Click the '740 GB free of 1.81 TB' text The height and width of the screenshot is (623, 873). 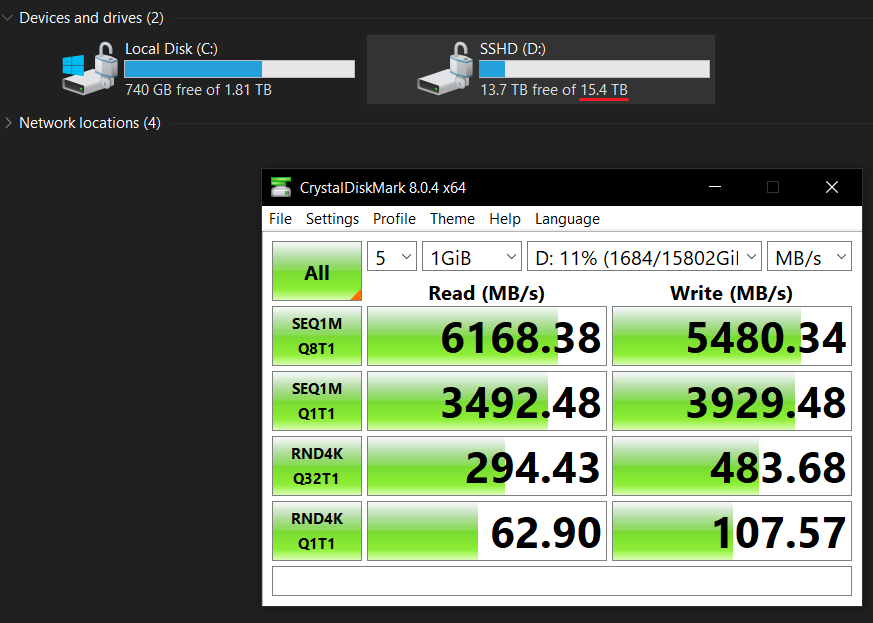(x=198, y=90)
